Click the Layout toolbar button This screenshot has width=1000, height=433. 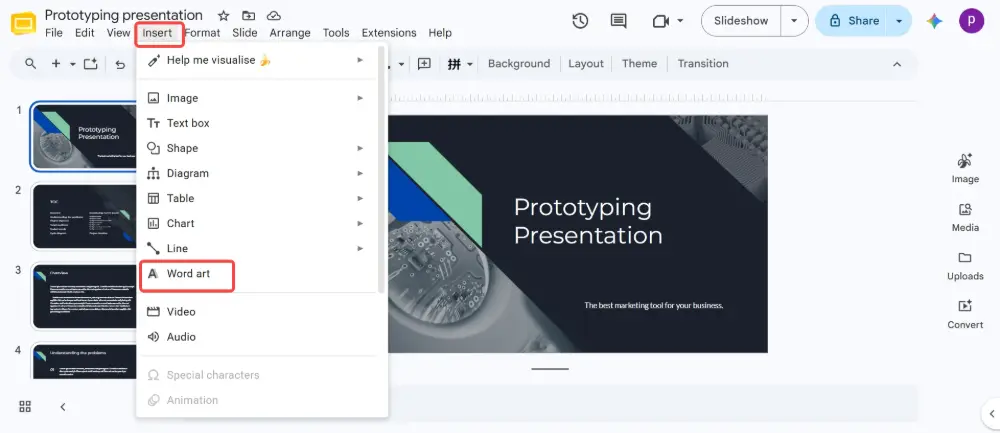tap(586, 64)
